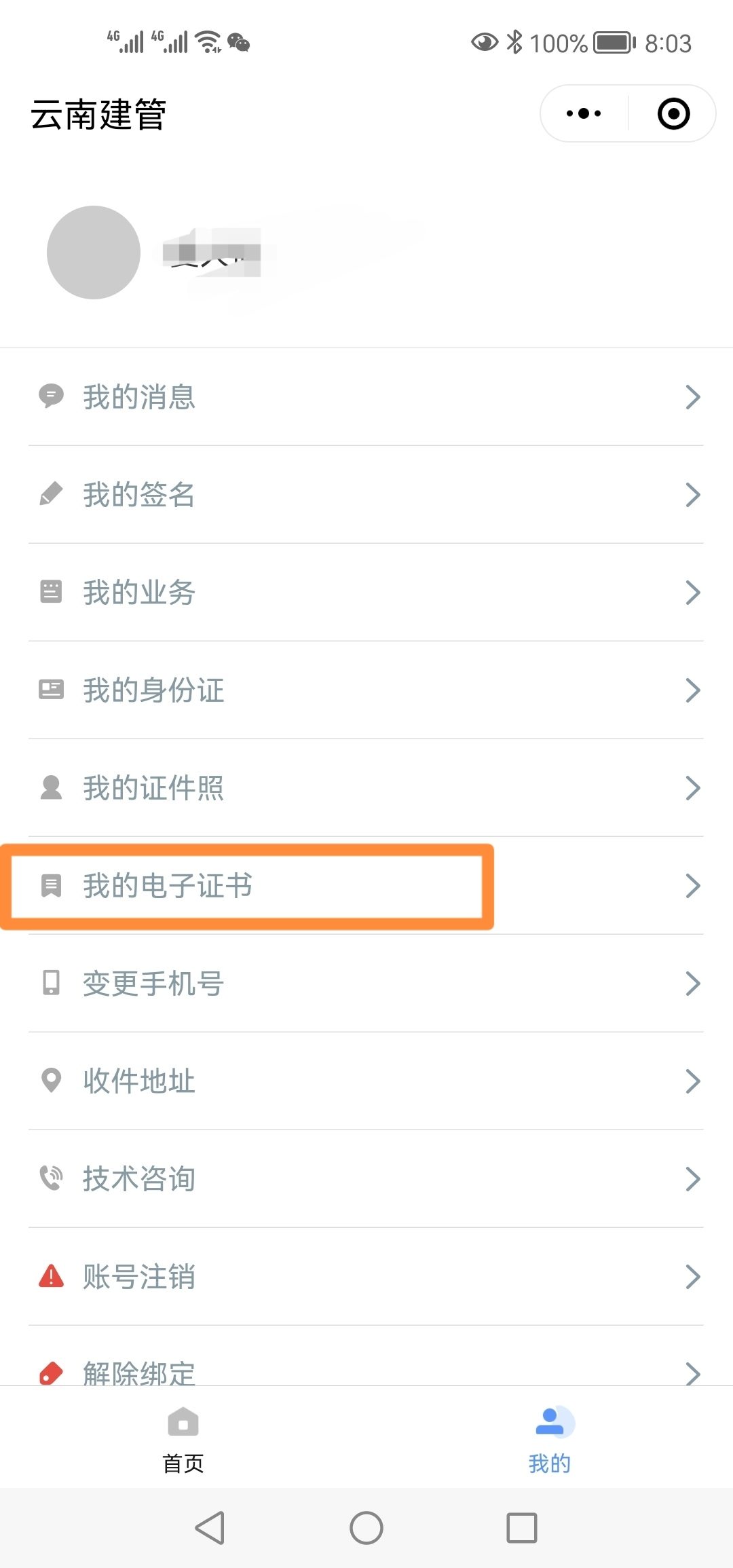Expand the 账号注销 row chevron
The image size is (733, 1568).
click(692, 1277)
